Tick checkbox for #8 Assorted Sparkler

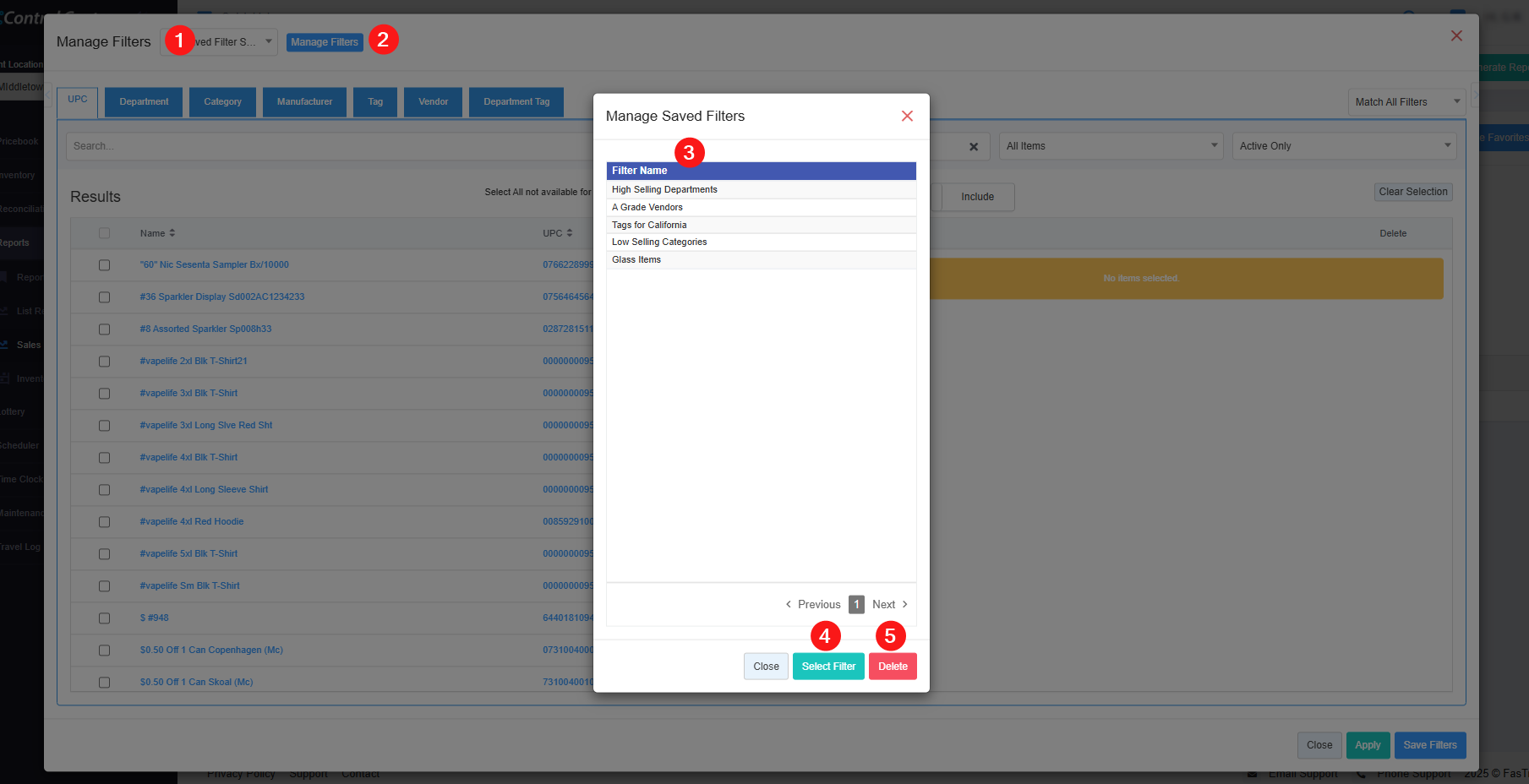pos(105,329)
